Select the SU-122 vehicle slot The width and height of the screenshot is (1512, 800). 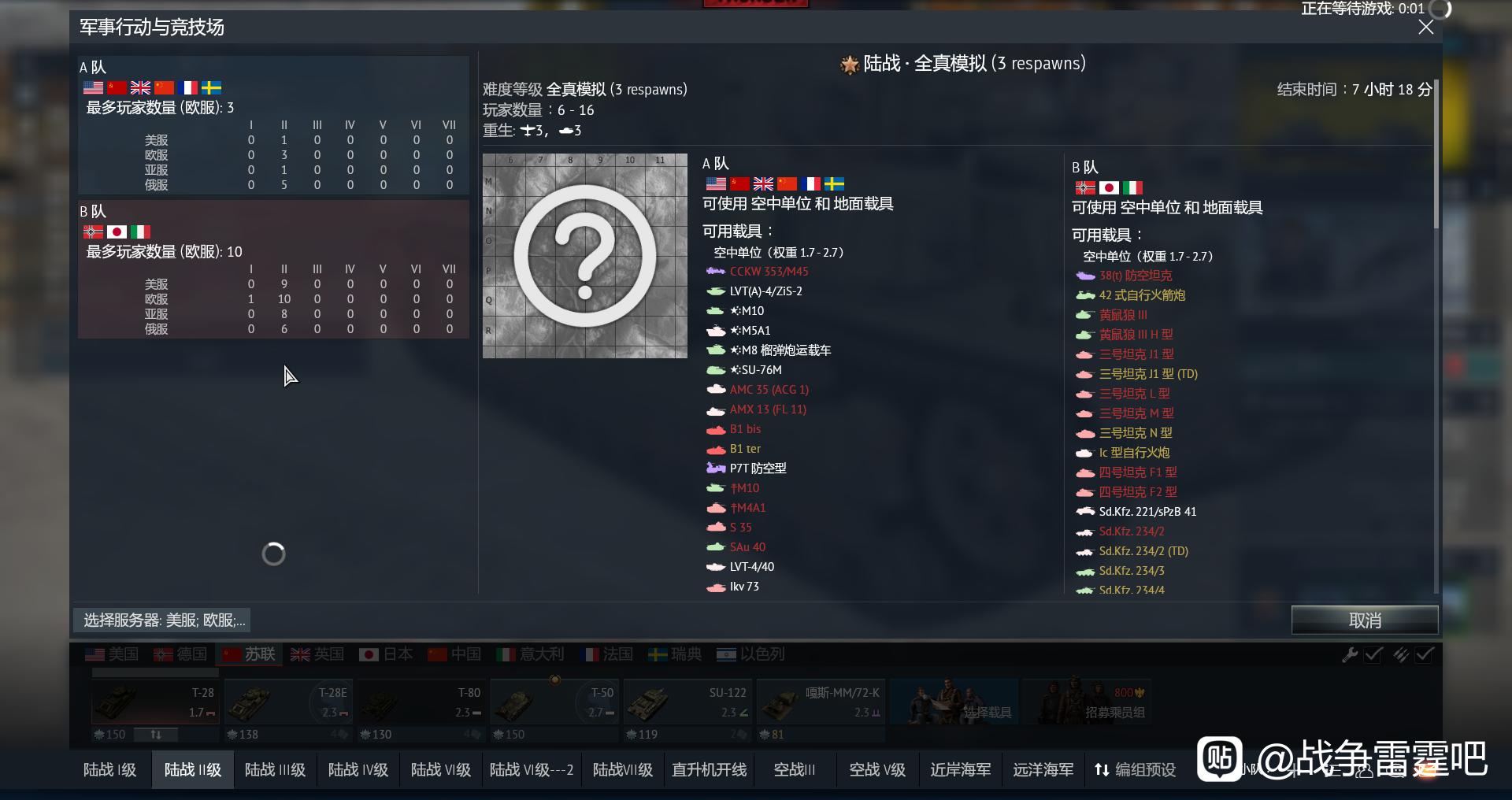coord(687,703)
